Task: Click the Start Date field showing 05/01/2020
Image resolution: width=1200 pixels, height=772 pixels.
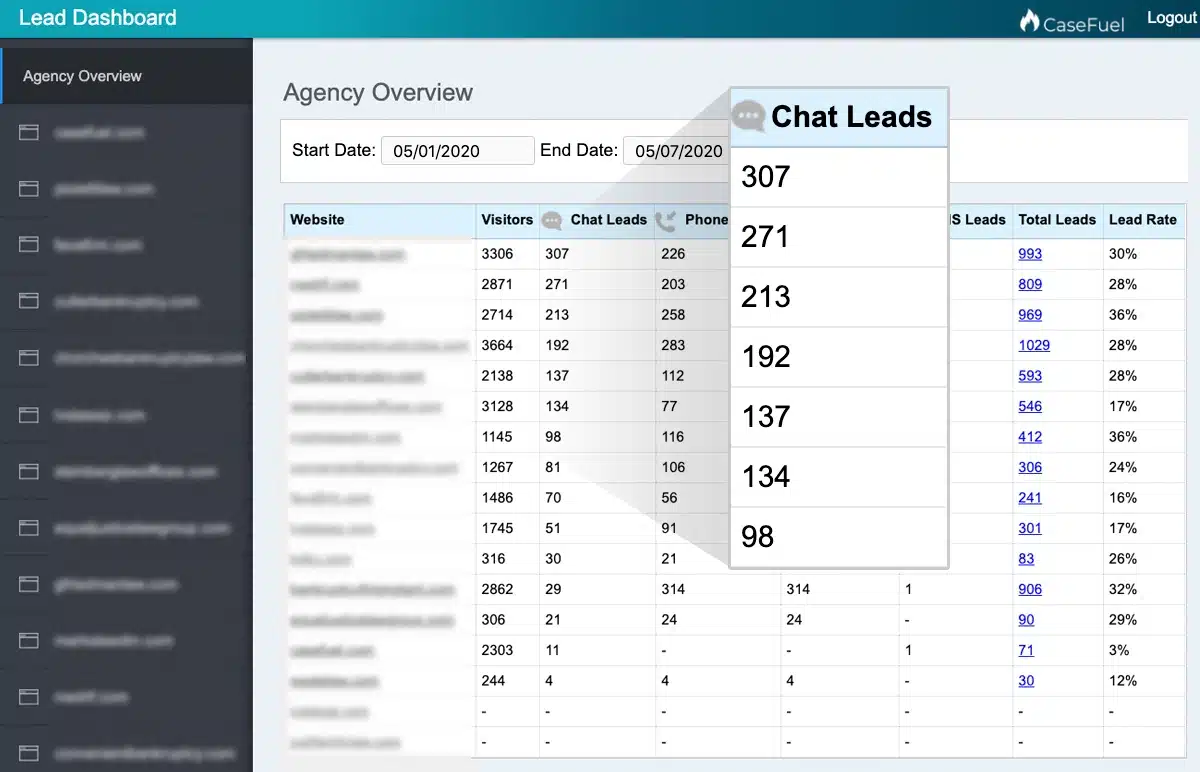Action: (x=457, y=151)
